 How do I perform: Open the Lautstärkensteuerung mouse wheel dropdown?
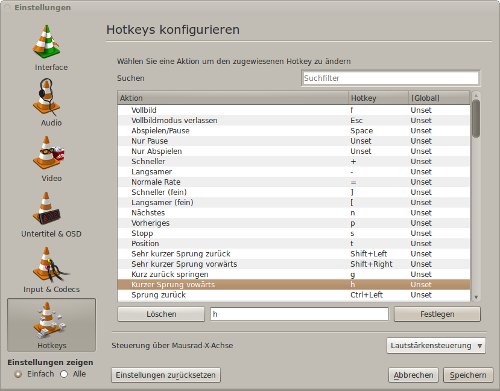tap(436, 346)
